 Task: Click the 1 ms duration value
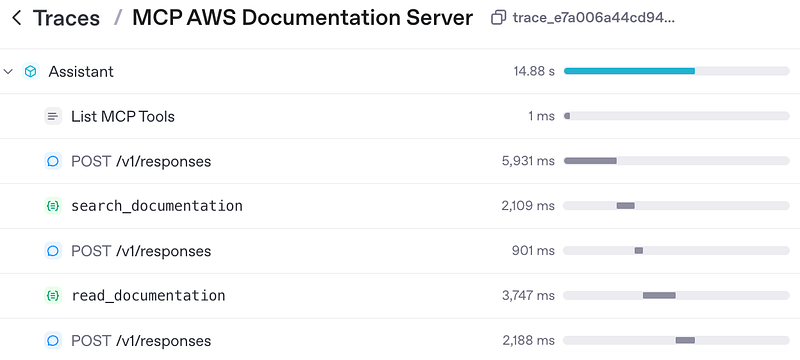tap(541, 116)
